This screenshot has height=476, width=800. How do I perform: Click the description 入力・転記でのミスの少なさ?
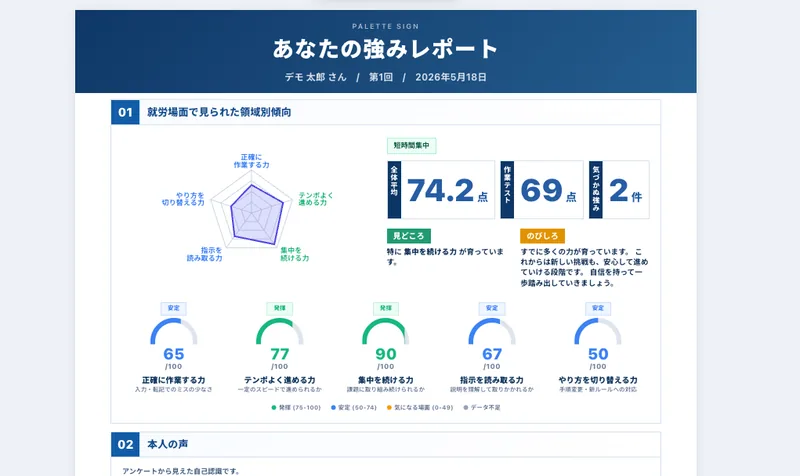click(173, 390)
